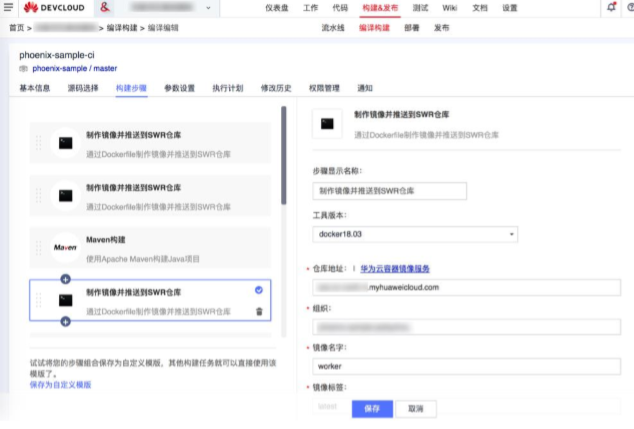The image size is (634, 429).
Task: Click the repository icon beside phoenix-sample
Action: [23, 68]
